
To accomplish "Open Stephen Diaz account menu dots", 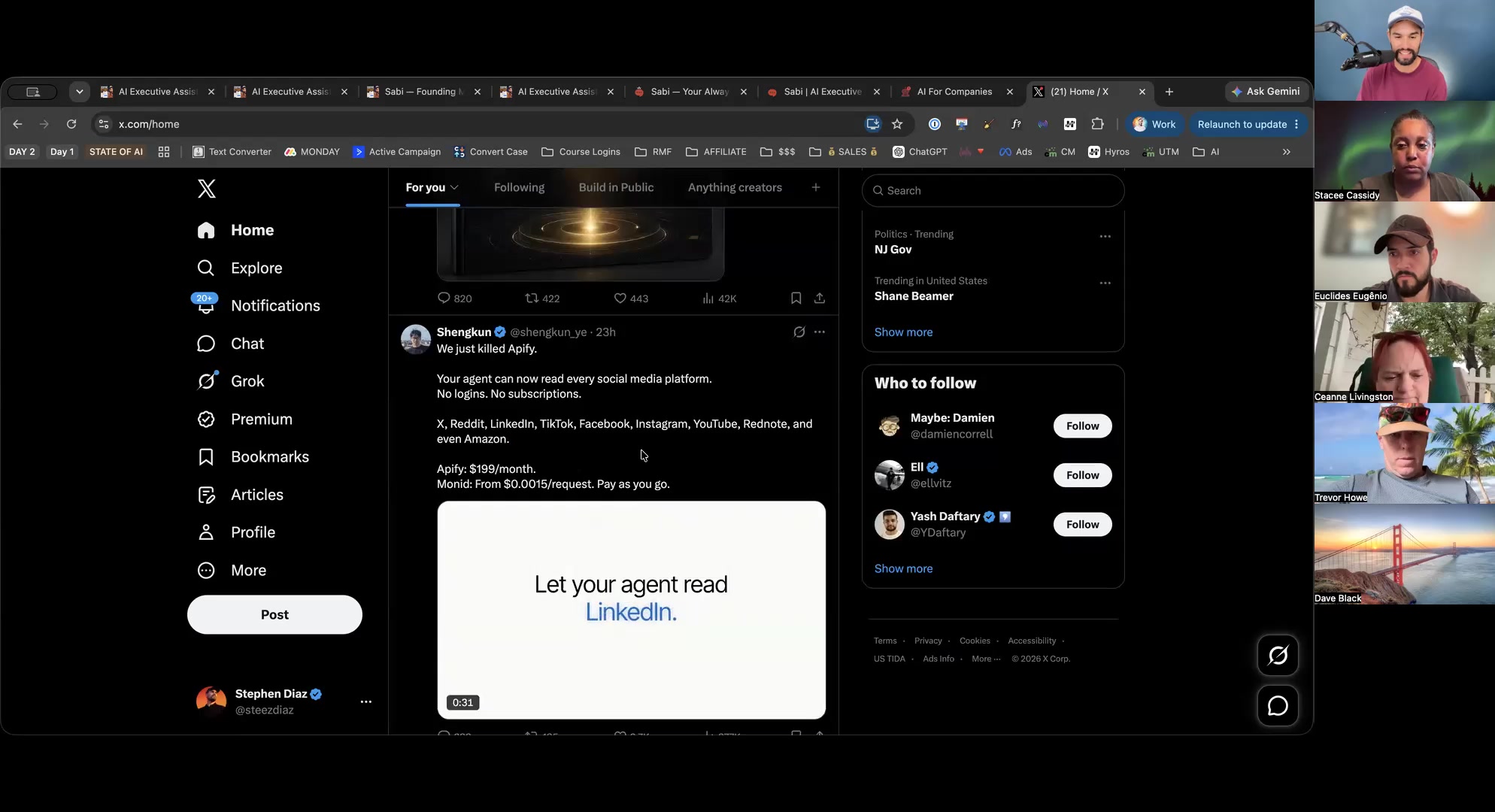I will 365,702.
